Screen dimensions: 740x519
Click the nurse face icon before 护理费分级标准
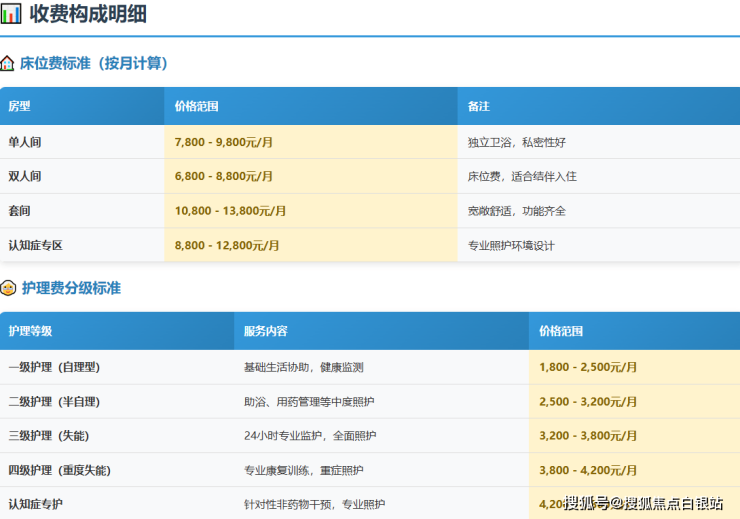[x=8, y=288]
